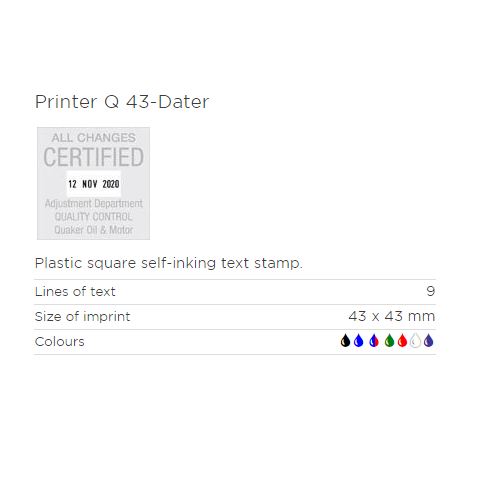The height and width of the screenshot is (498, 500).
Task: Select the Size of imprint label
Action: point(82,317)
